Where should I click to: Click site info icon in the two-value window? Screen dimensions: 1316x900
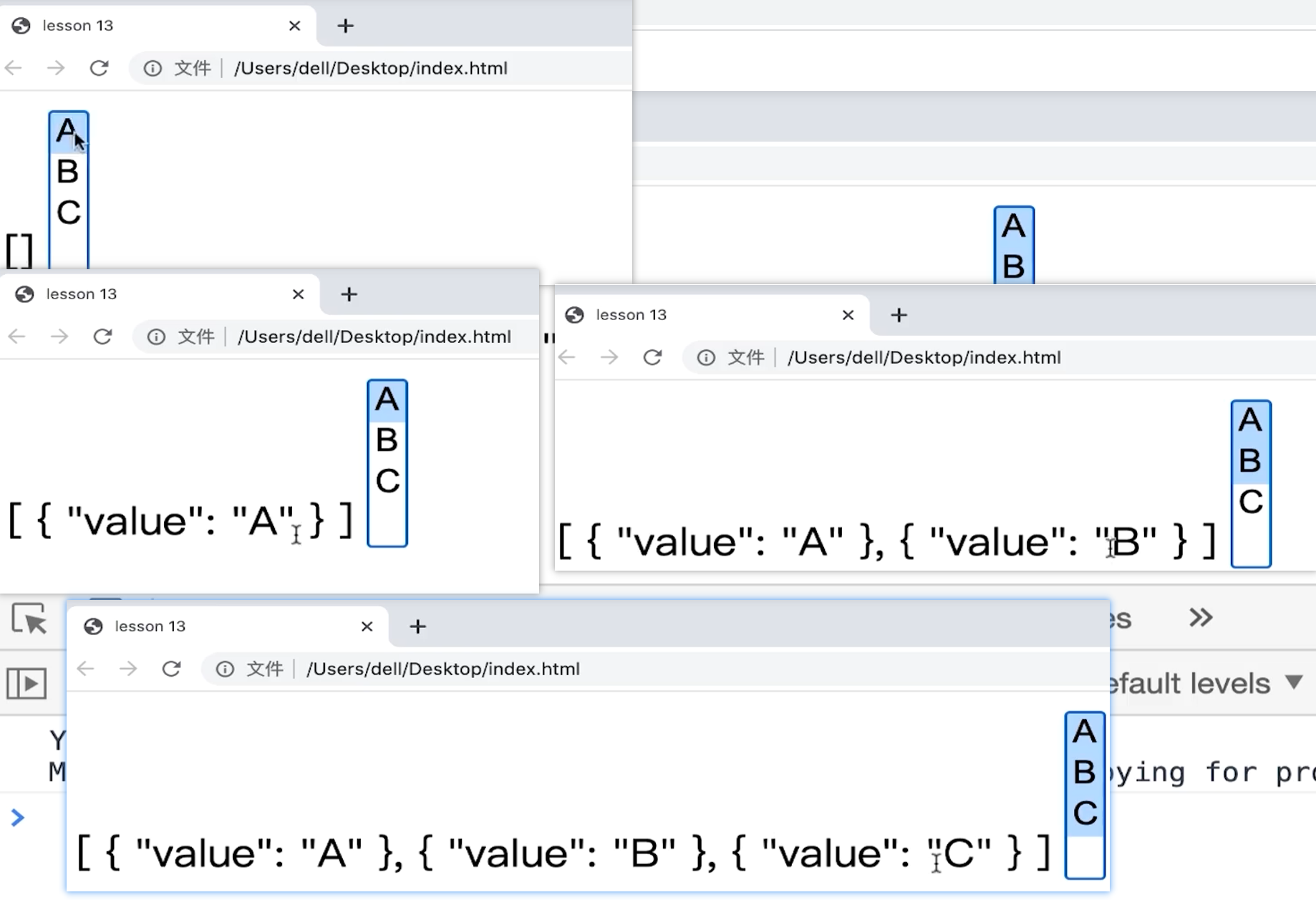[x=706, y=357]
